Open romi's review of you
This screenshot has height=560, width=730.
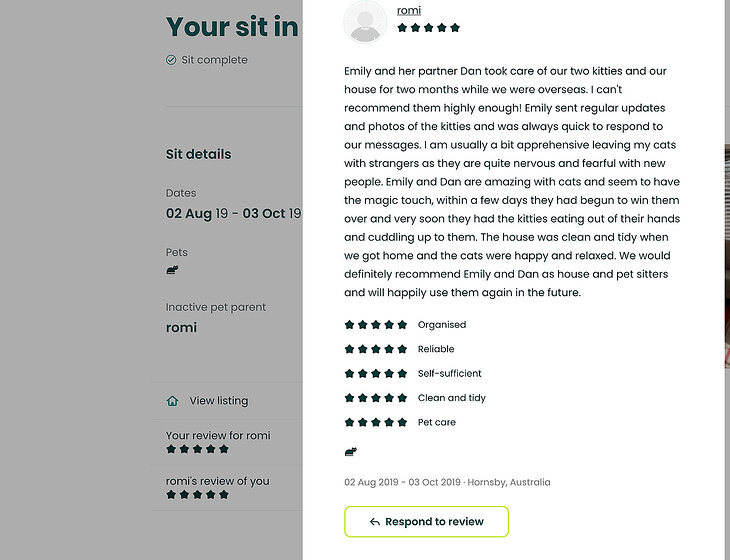coord(217,481)
